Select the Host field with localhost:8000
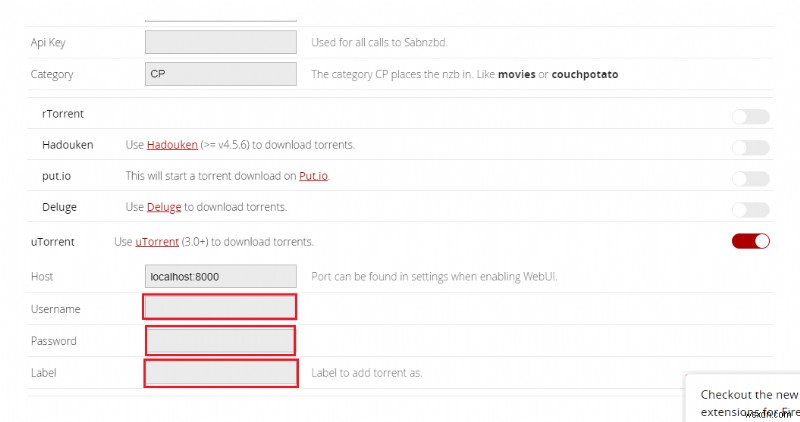800x422 pixels. [221, 275]
